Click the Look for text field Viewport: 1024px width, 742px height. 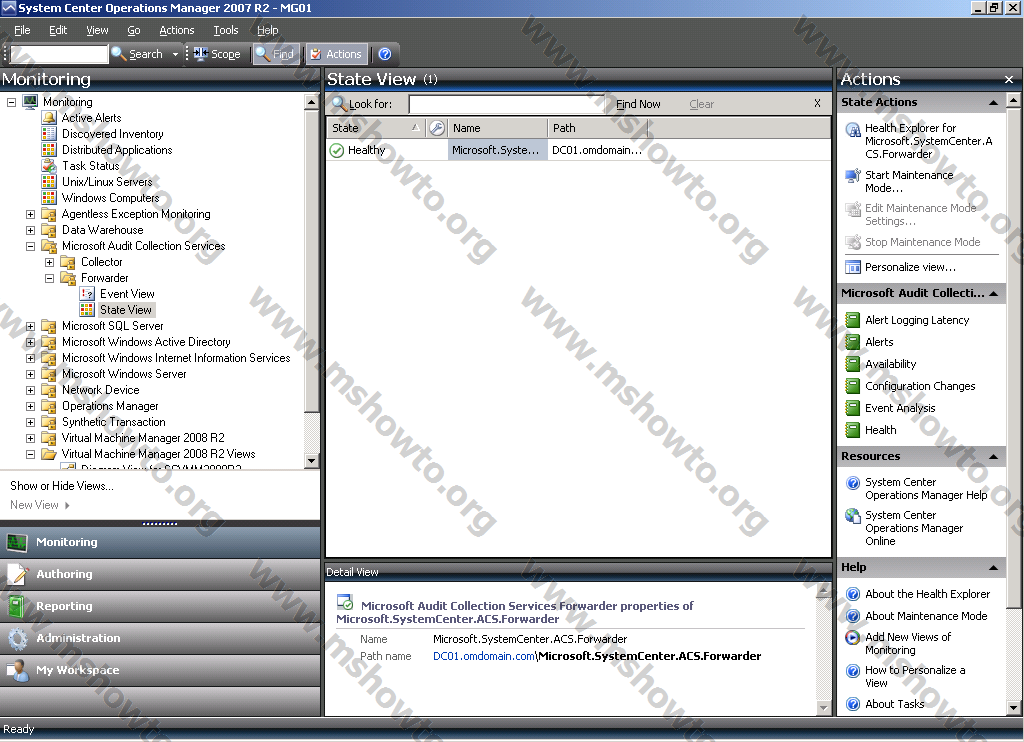point(509,104)
